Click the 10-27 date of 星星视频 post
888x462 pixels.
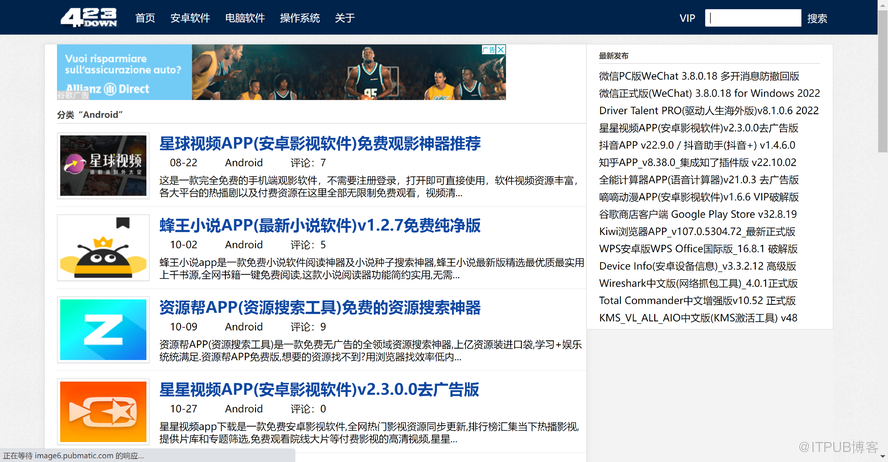(183, 409)
